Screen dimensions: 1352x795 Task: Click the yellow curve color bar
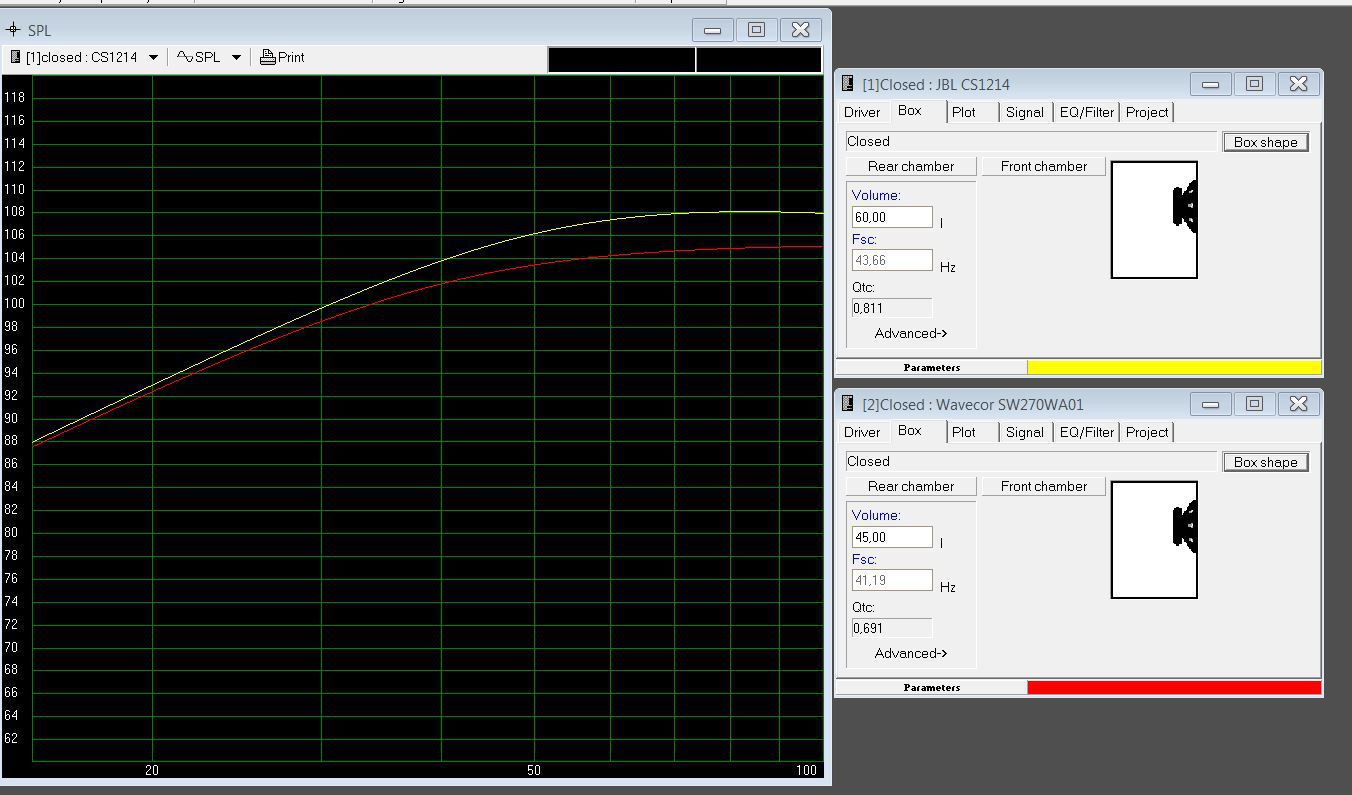1174,367
